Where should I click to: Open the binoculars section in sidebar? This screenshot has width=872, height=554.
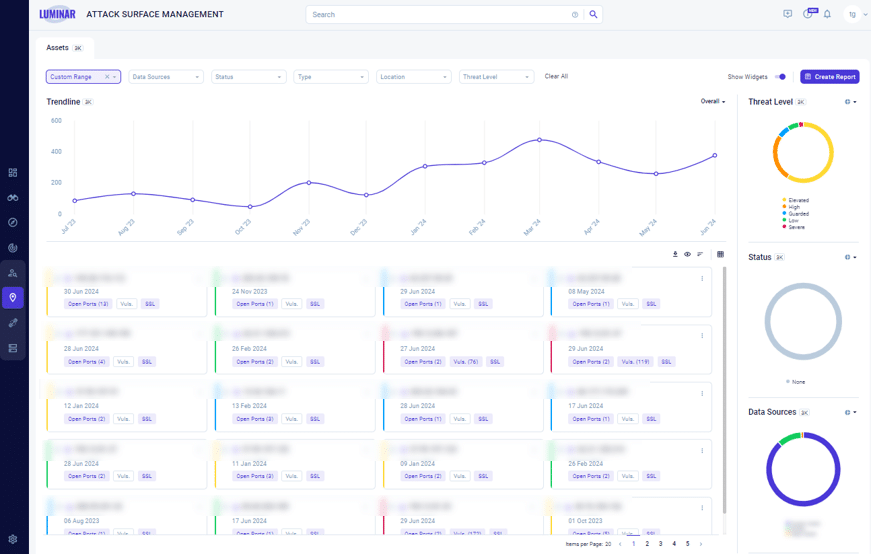point(13,198)
